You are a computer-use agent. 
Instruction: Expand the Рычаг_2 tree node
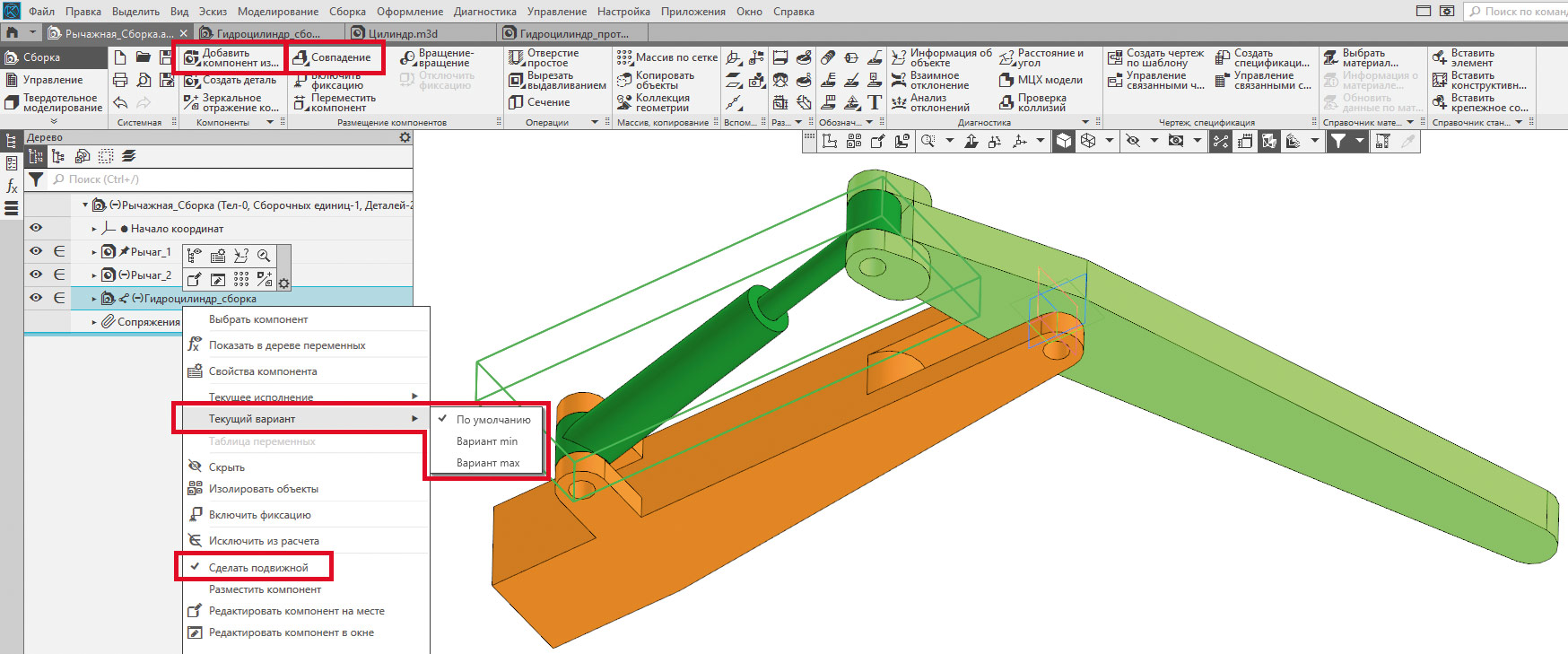pyautogui.click(x=94, y=275)
